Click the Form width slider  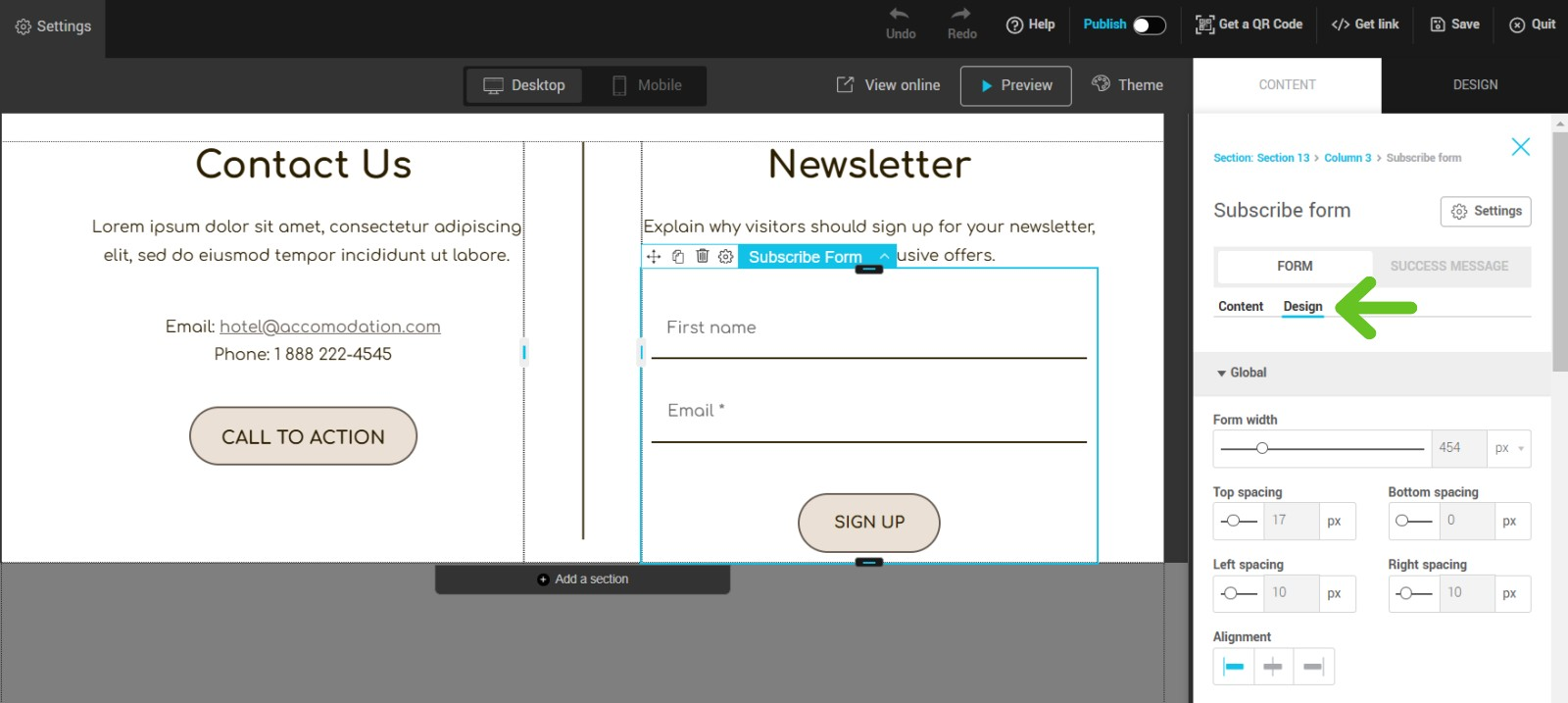(x=1322, y=448)
